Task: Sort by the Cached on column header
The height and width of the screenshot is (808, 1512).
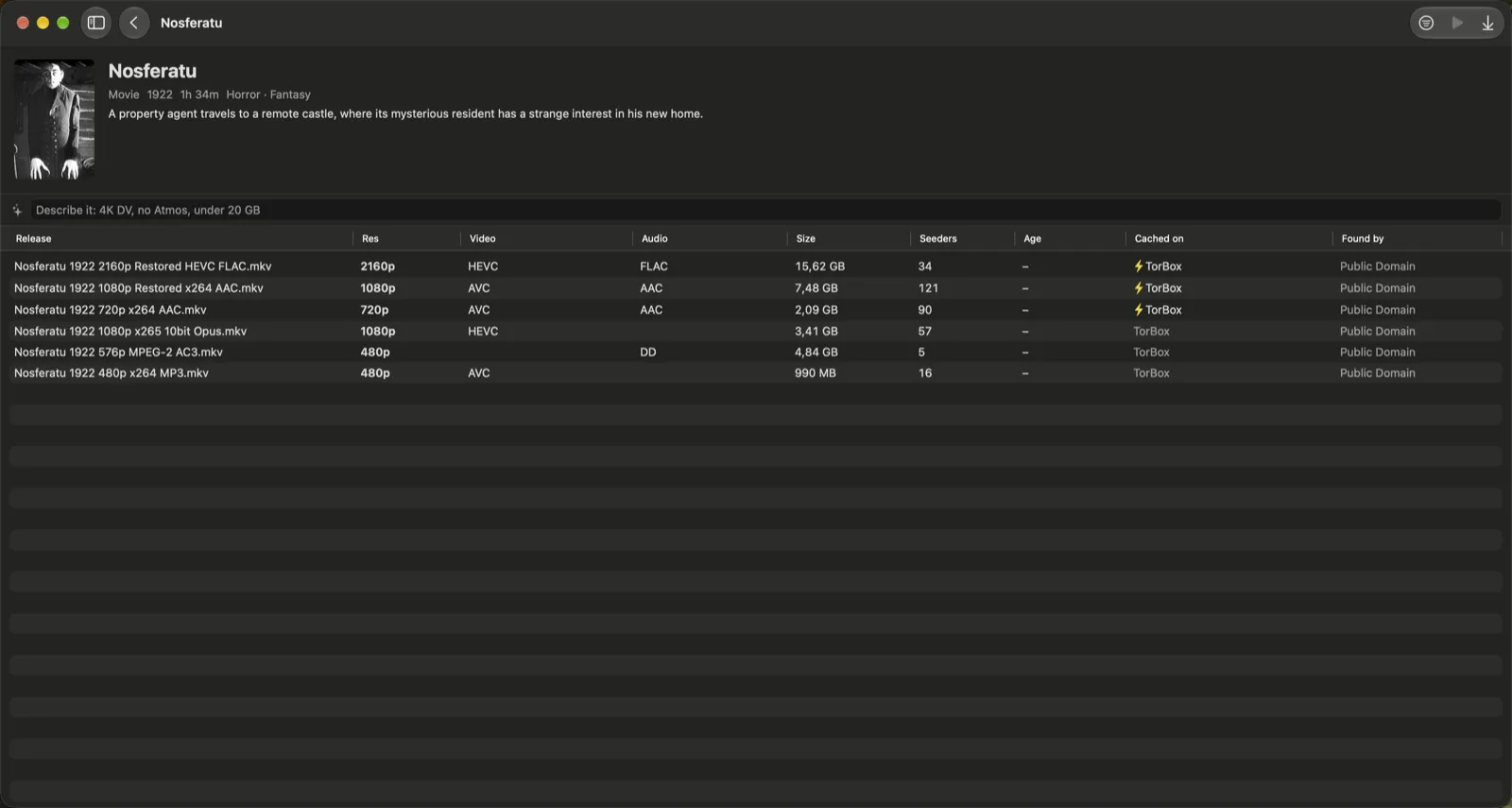Action: (x=1159, y=238)
